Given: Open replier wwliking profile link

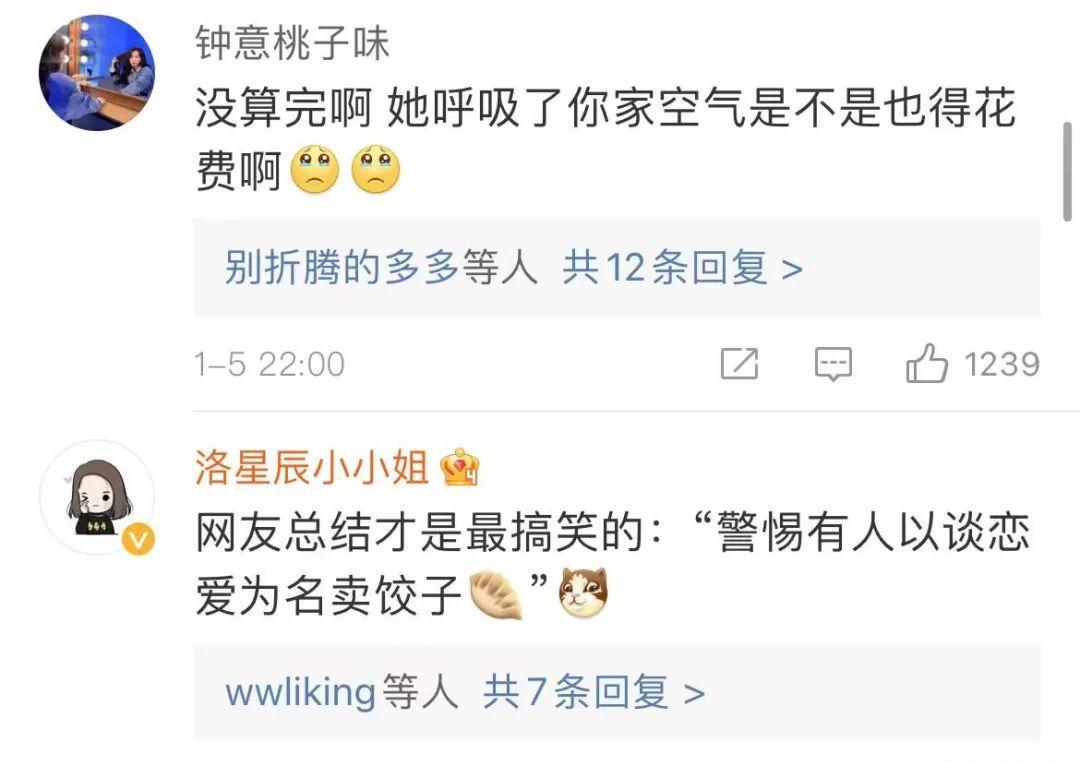Looking at the screenshot, I should 300,691.
